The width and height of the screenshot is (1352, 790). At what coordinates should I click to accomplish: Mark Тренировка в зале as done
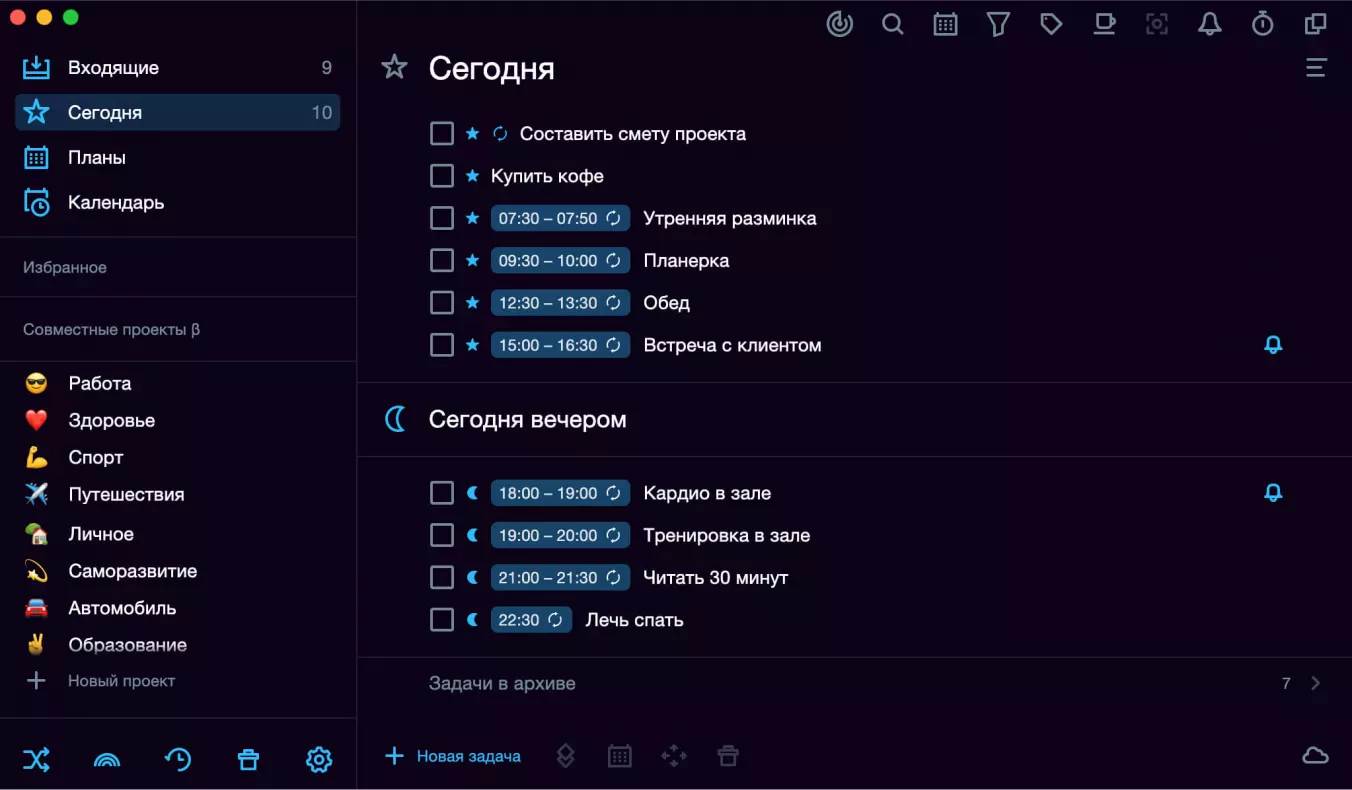(442, 535)
